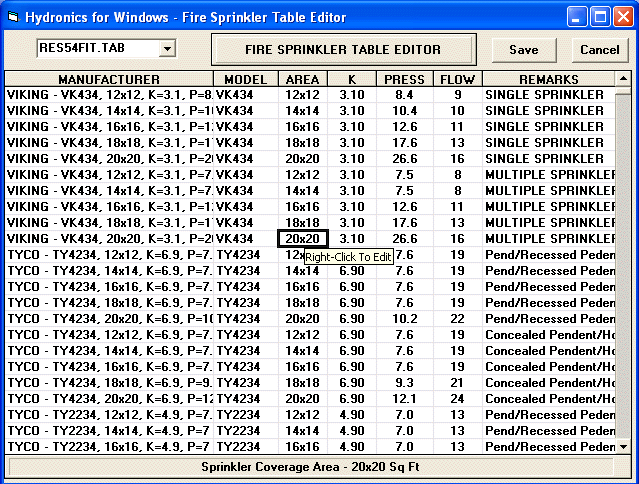Image resolution: width=639 pixels, height=484 pixels.
Task: Select the PRESS cell showing 8.4
Action: pos(404,95)
